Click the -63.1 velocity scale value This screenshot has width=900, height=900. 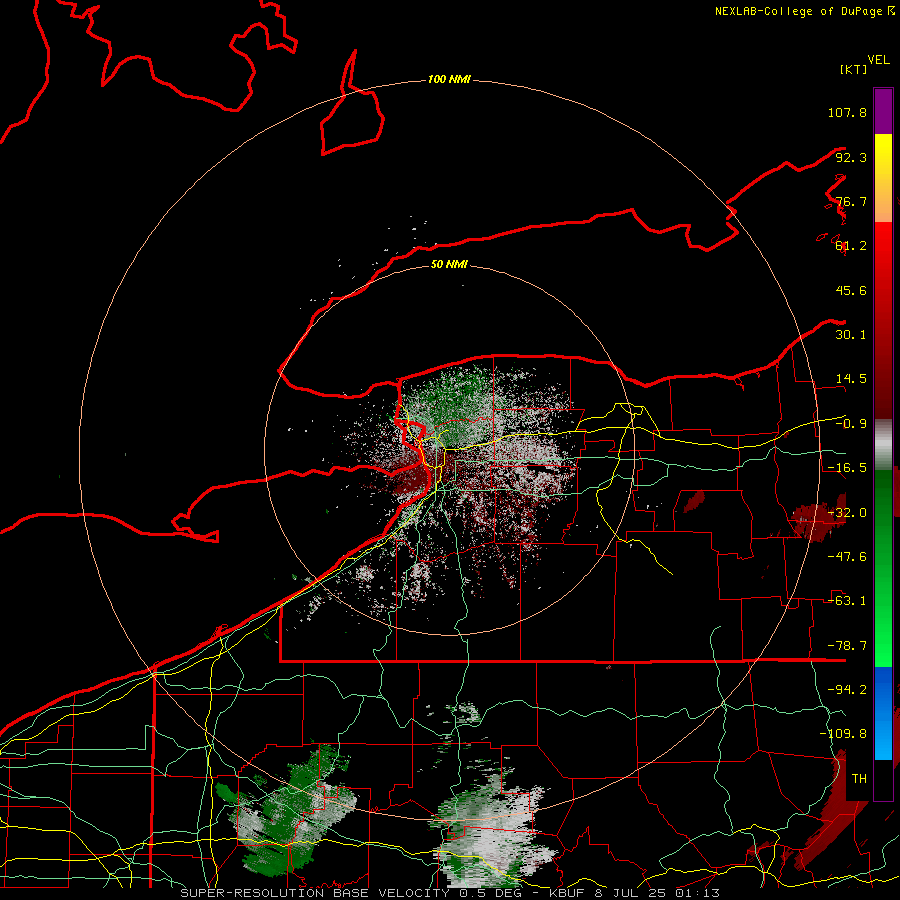click(x=847, y=601)
